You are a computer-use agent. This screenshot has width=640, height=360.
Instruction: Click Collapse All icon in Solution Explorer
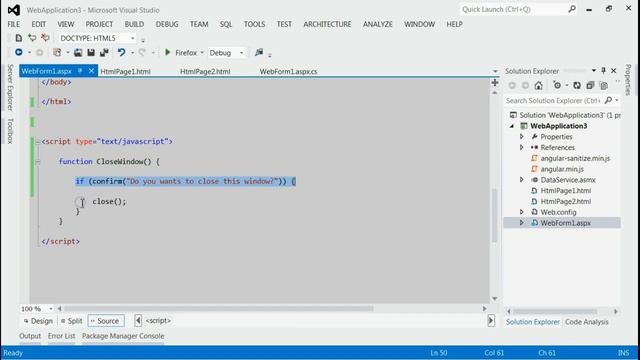point(590,85)
